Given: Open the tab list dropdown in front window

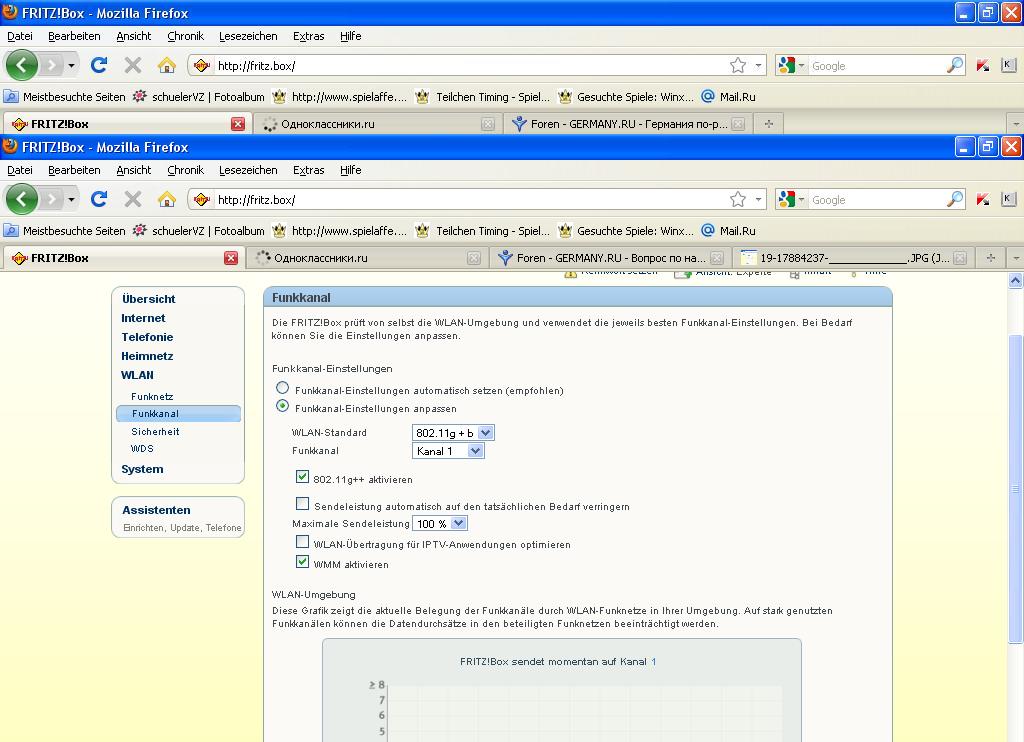Looking at the screenshot, I should (x=1016, y=258).
